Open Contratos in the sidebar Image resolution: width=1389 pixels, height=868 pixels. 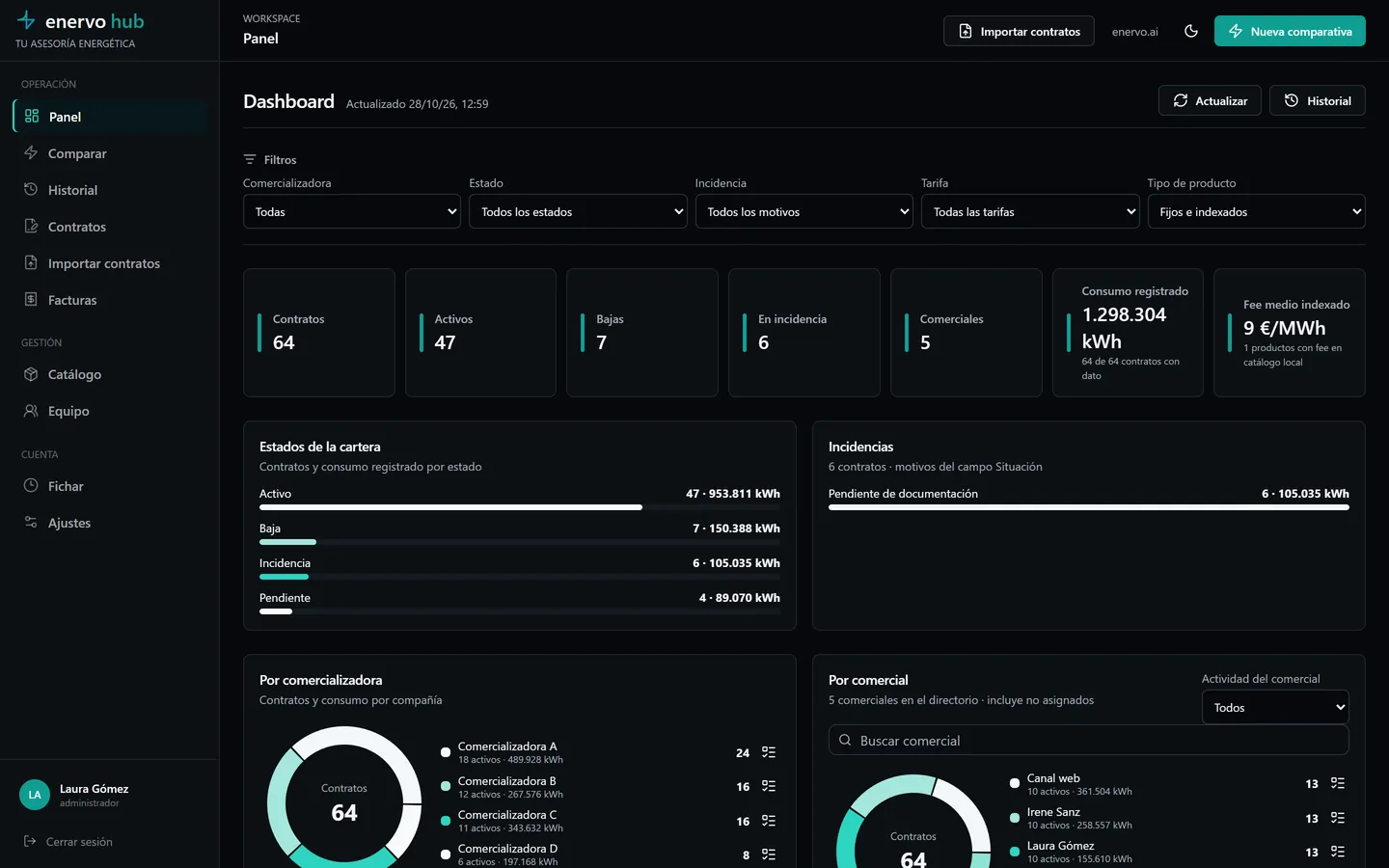coord(111,227)
